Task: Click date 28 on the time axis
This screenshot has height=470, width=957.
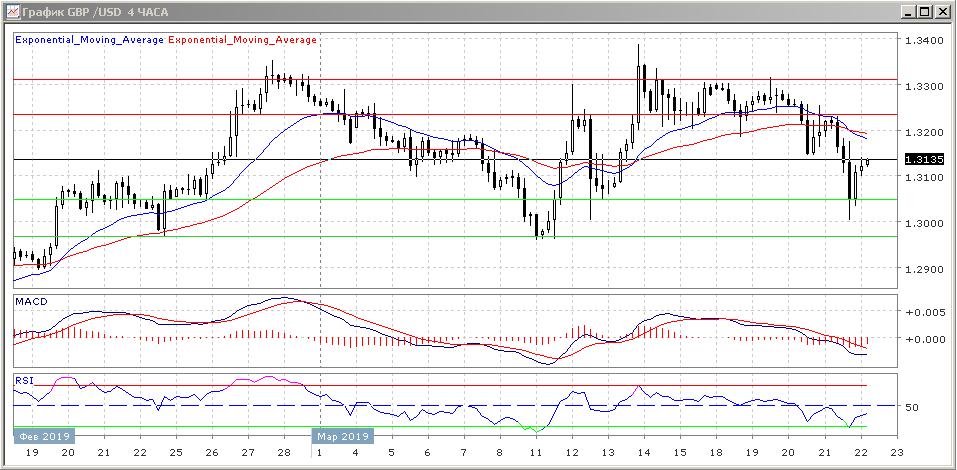Action: (284, 453)
